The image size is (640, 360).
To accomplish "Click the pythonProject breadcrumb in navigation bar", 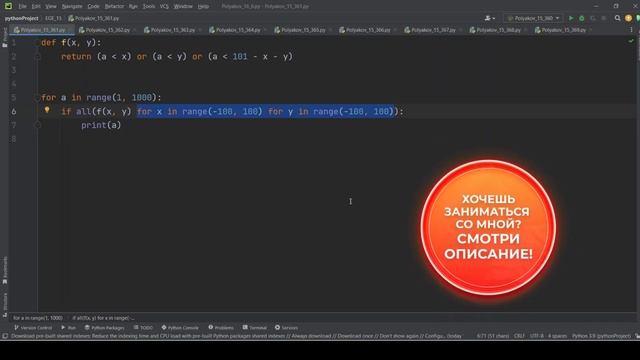I will point(22,18).
